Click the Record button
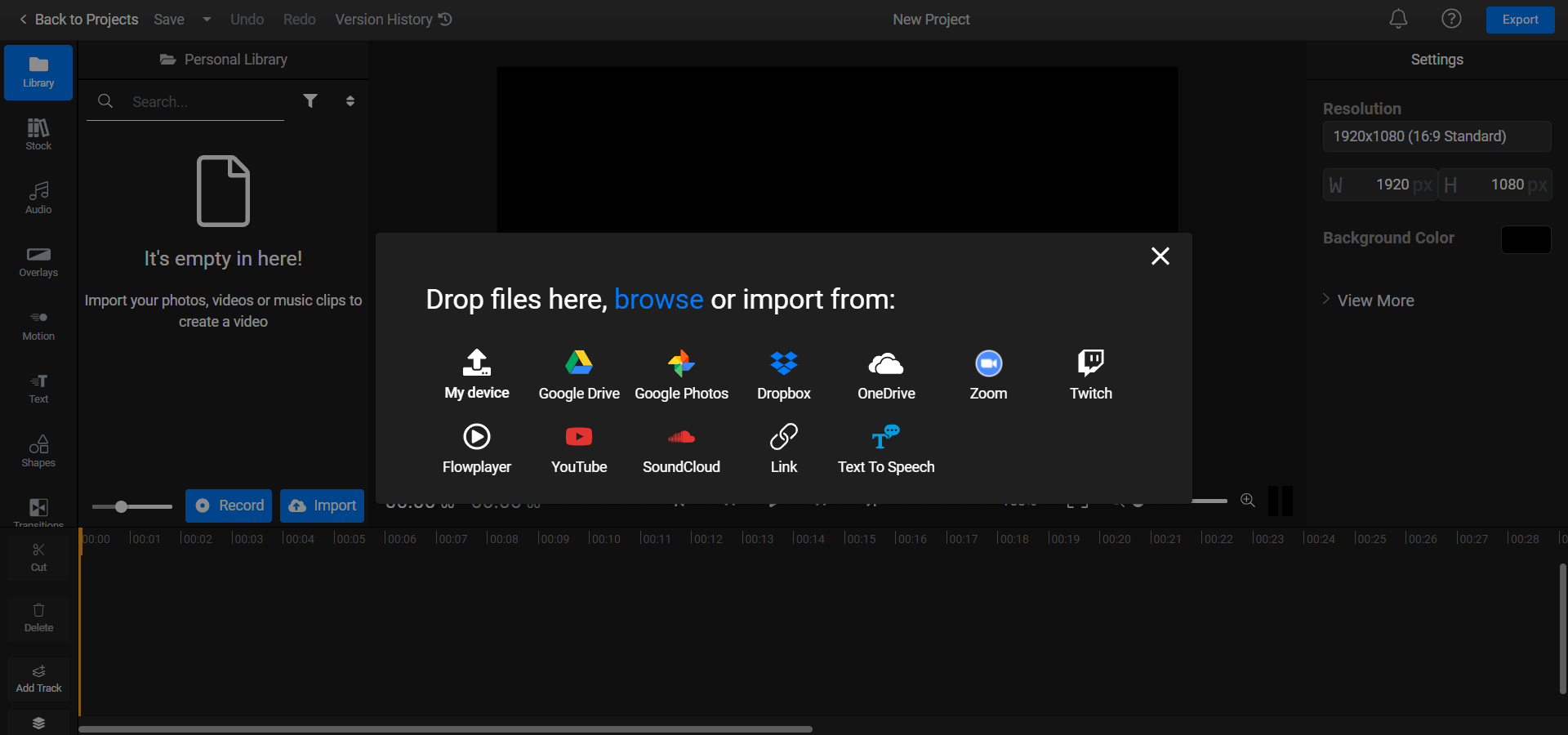Screen dimensions: 1568x735 pyautogui.click(x=229, y=506)
